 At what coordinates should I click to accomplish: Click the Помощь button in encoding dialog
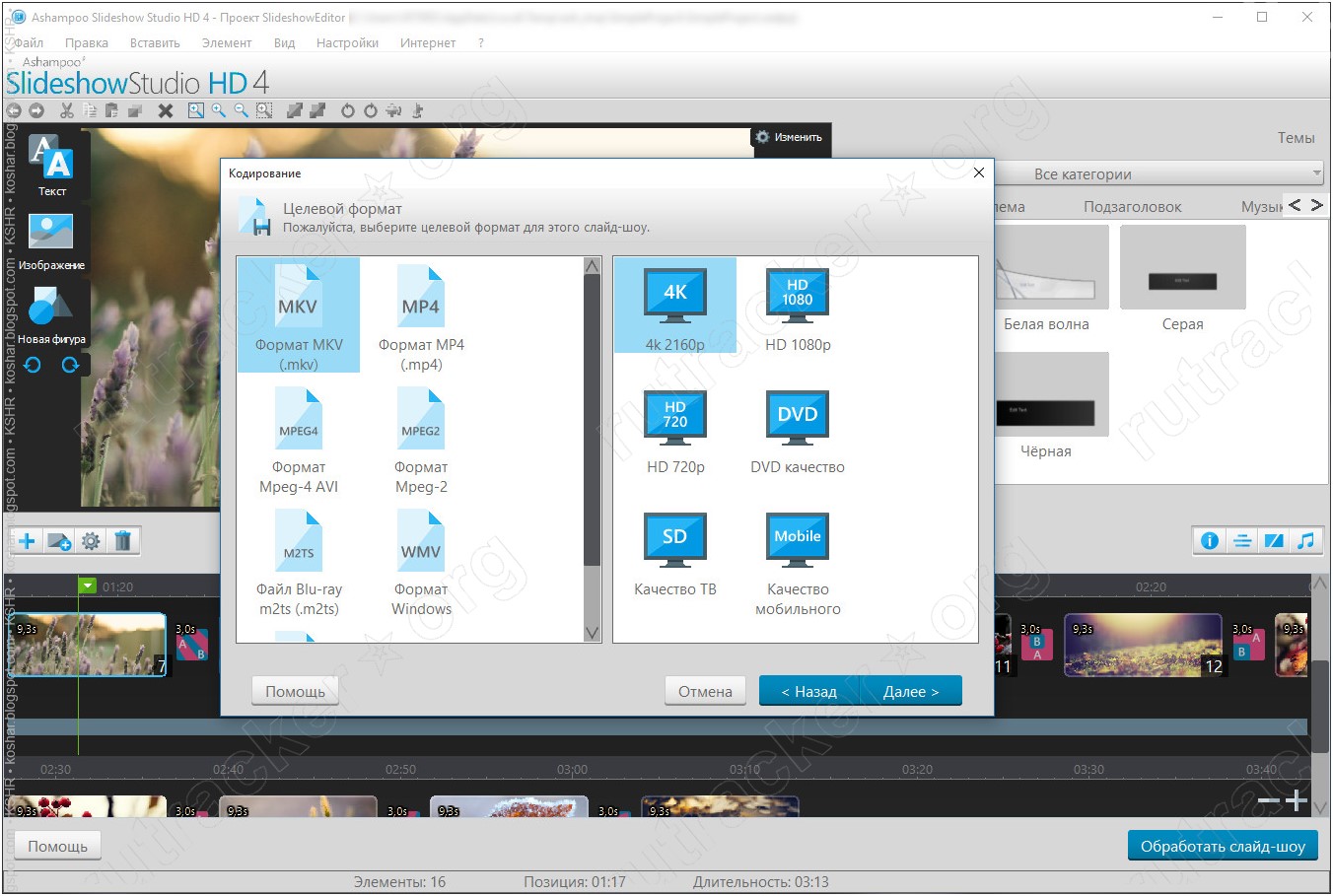(295, 691)
